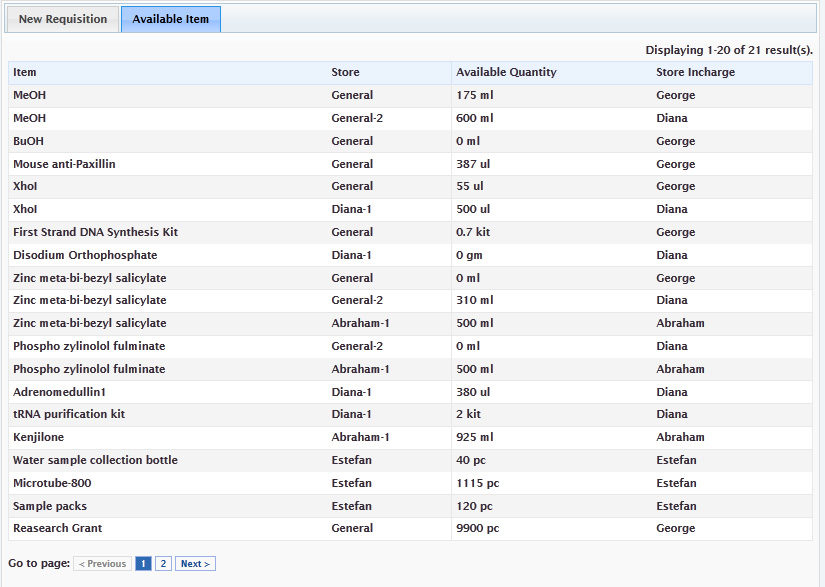Click the Kenjilone item row
The image size is (825, 587).
pos(39,437)
